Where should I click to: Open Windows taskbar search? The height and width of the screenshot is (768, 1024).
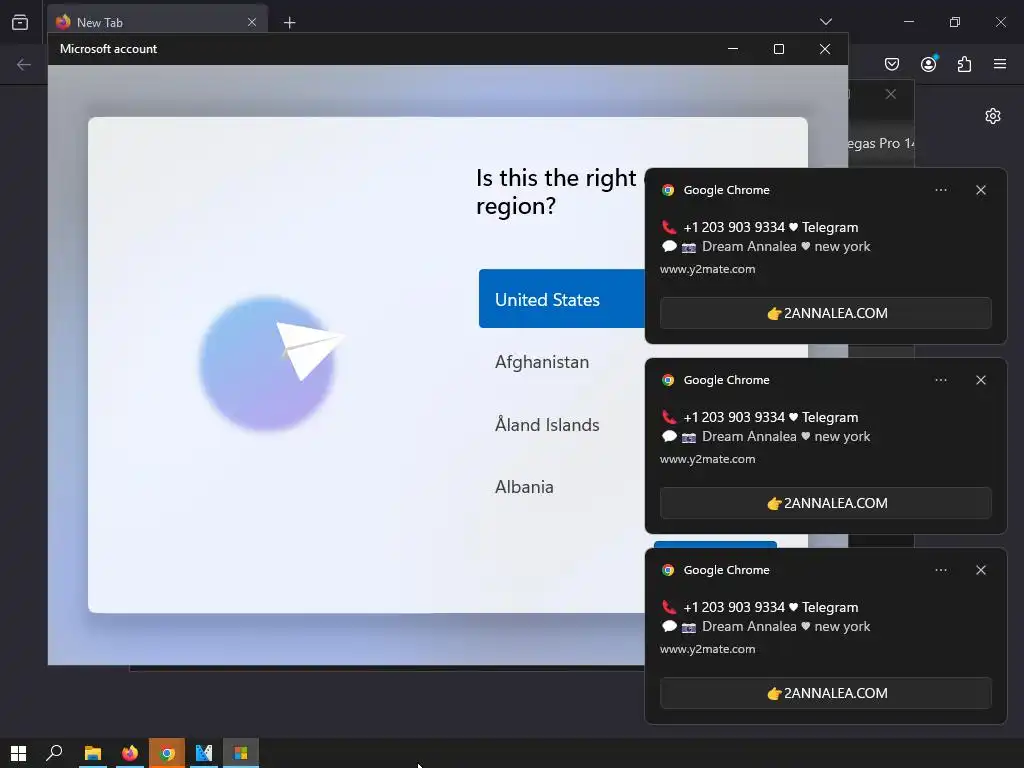(54, 753)
